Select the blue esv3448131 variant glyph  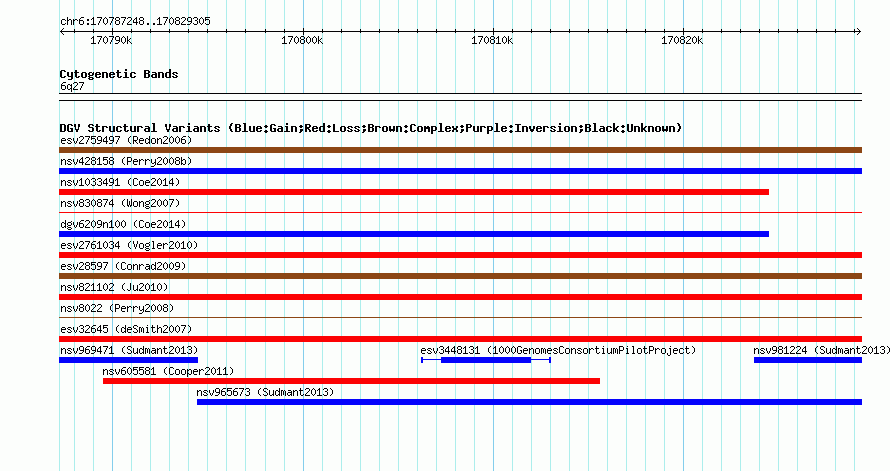tap(486, 360)
